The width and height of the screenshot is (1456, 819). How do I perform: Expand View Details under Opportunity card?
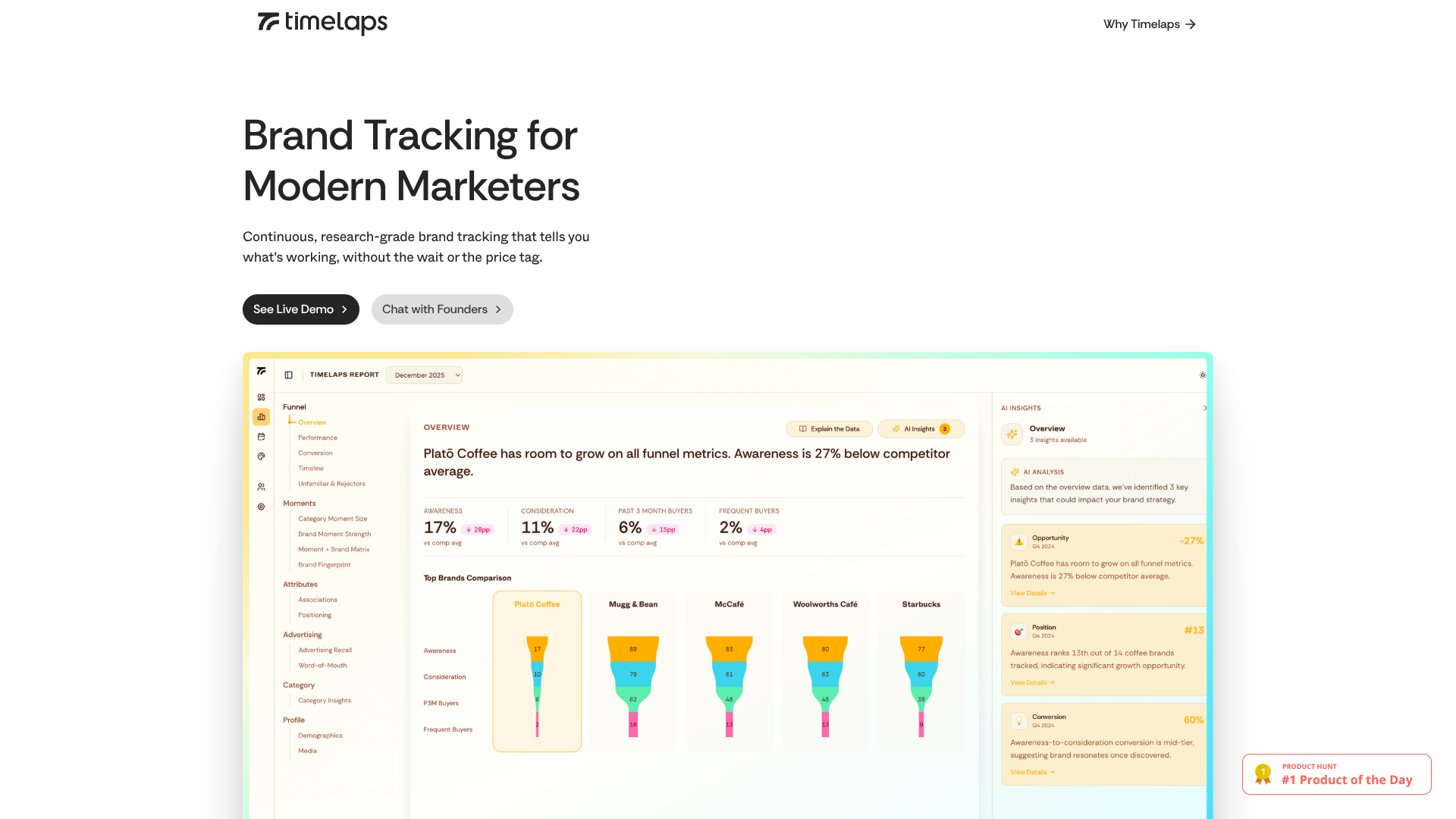[x=1031, y=594]
